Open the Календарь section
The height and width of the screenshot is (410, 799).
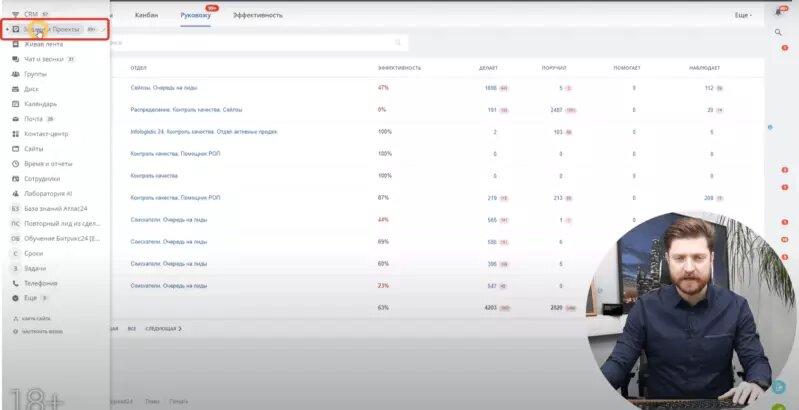click(40, 104)
